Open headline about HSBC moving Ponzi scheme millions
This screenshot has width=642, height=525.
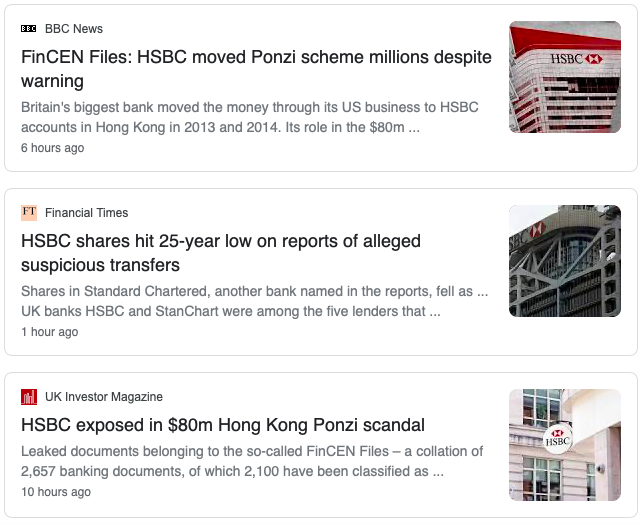pyautogui.click(x=256, y=69)
